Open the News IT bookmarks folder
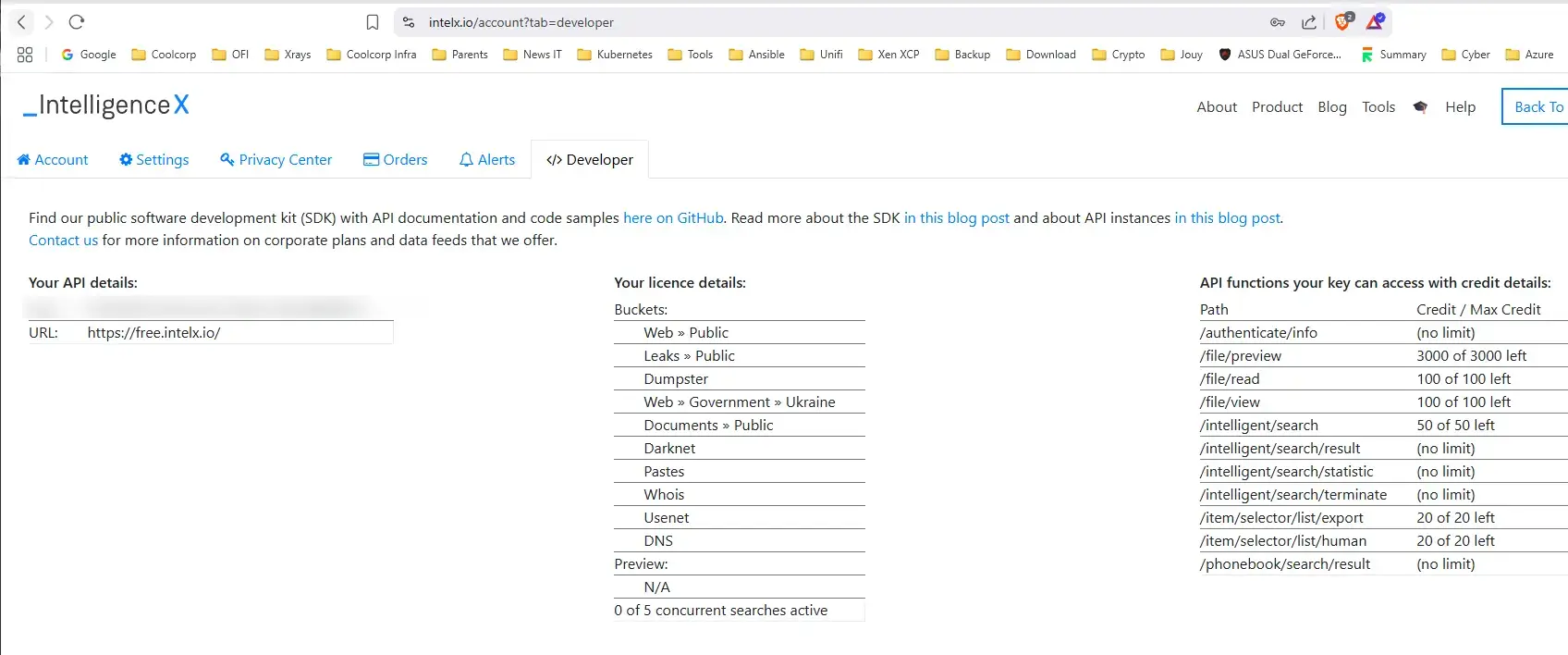Screen dimensions: 1568x655 pyautogui.click(x=533, y=55)
